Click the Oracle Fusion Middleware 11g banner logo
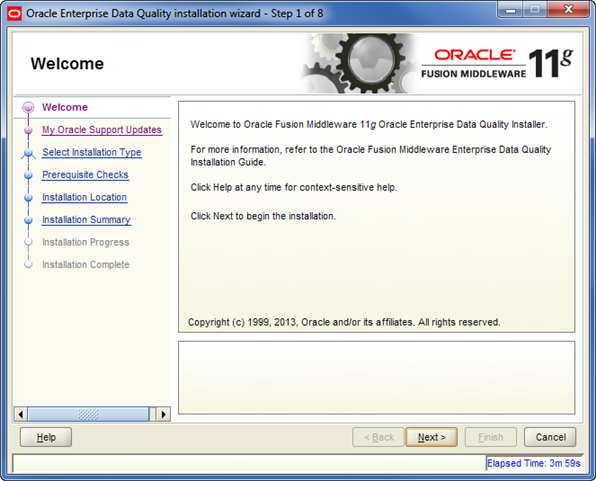Image resolution: width=596 pixels, height=481 pixels. pos(497,63)
